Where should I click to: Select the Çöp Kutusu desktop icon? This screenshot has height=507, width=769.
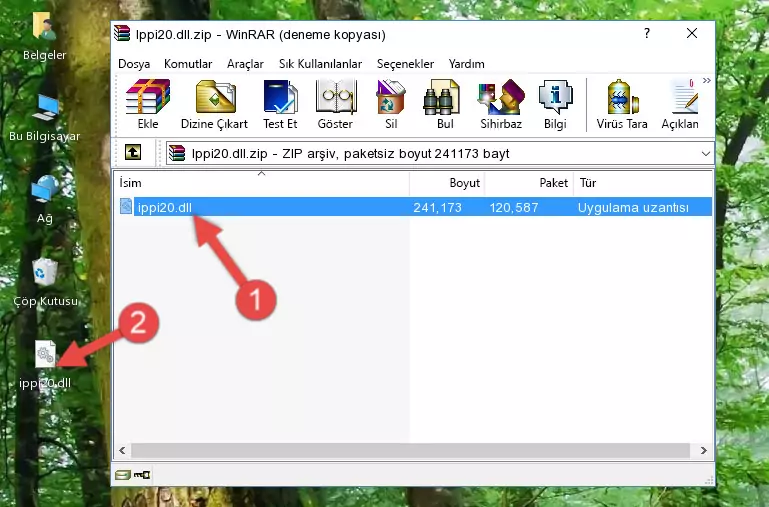click(45, 282)
